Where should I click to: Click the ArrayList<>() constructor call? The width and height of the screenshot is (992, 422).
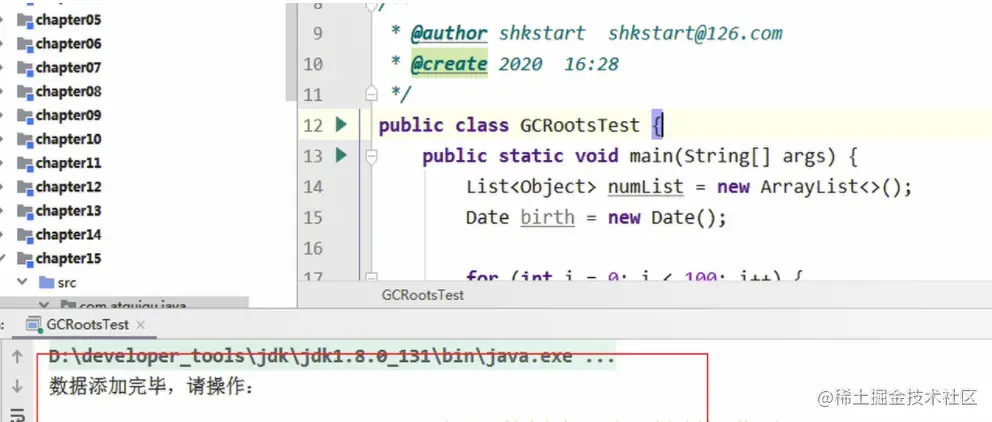(x=830, y=187)
